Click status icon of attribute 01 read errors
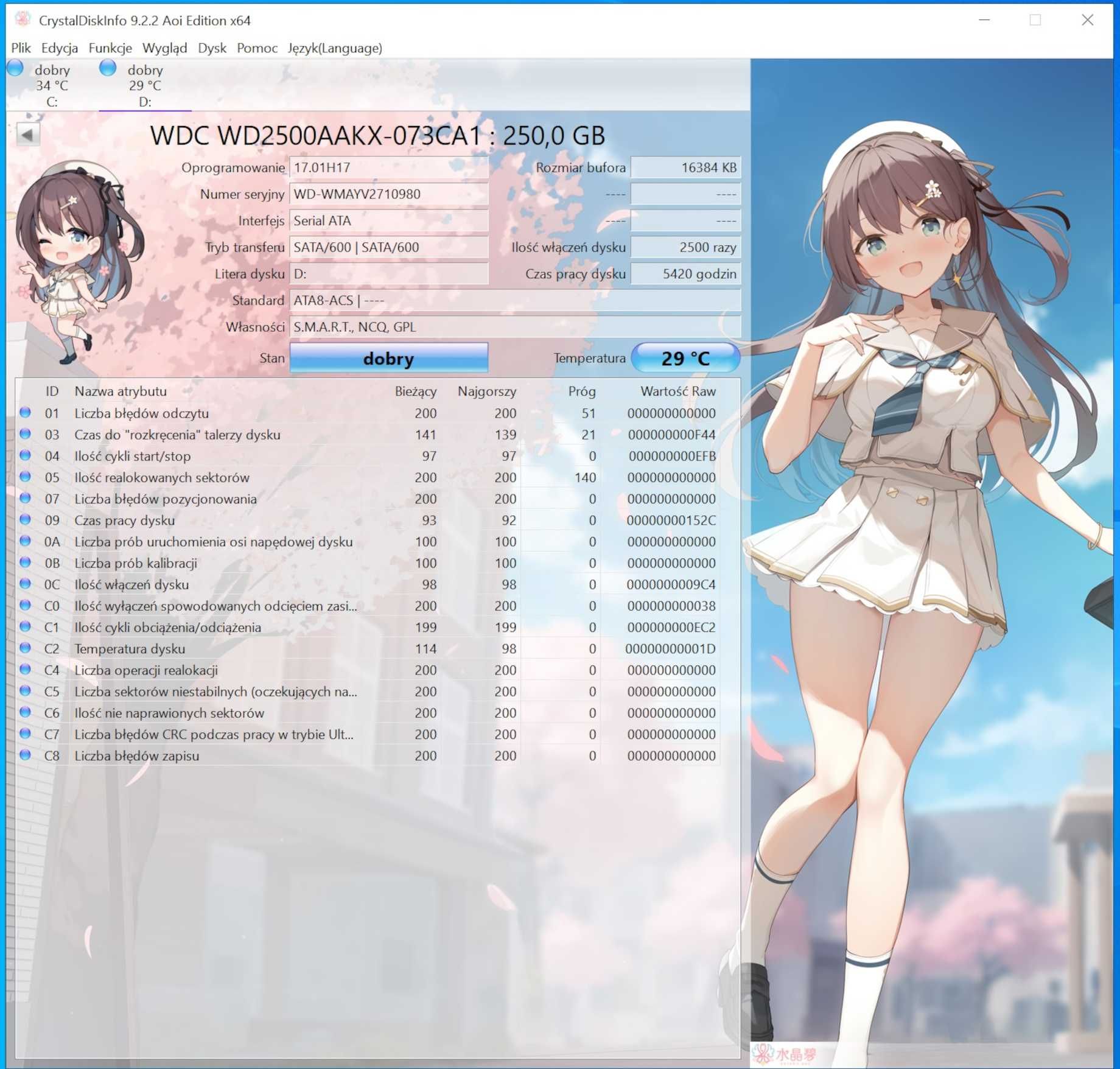This screenshot has width=1120, height=1069. [25, 413]
